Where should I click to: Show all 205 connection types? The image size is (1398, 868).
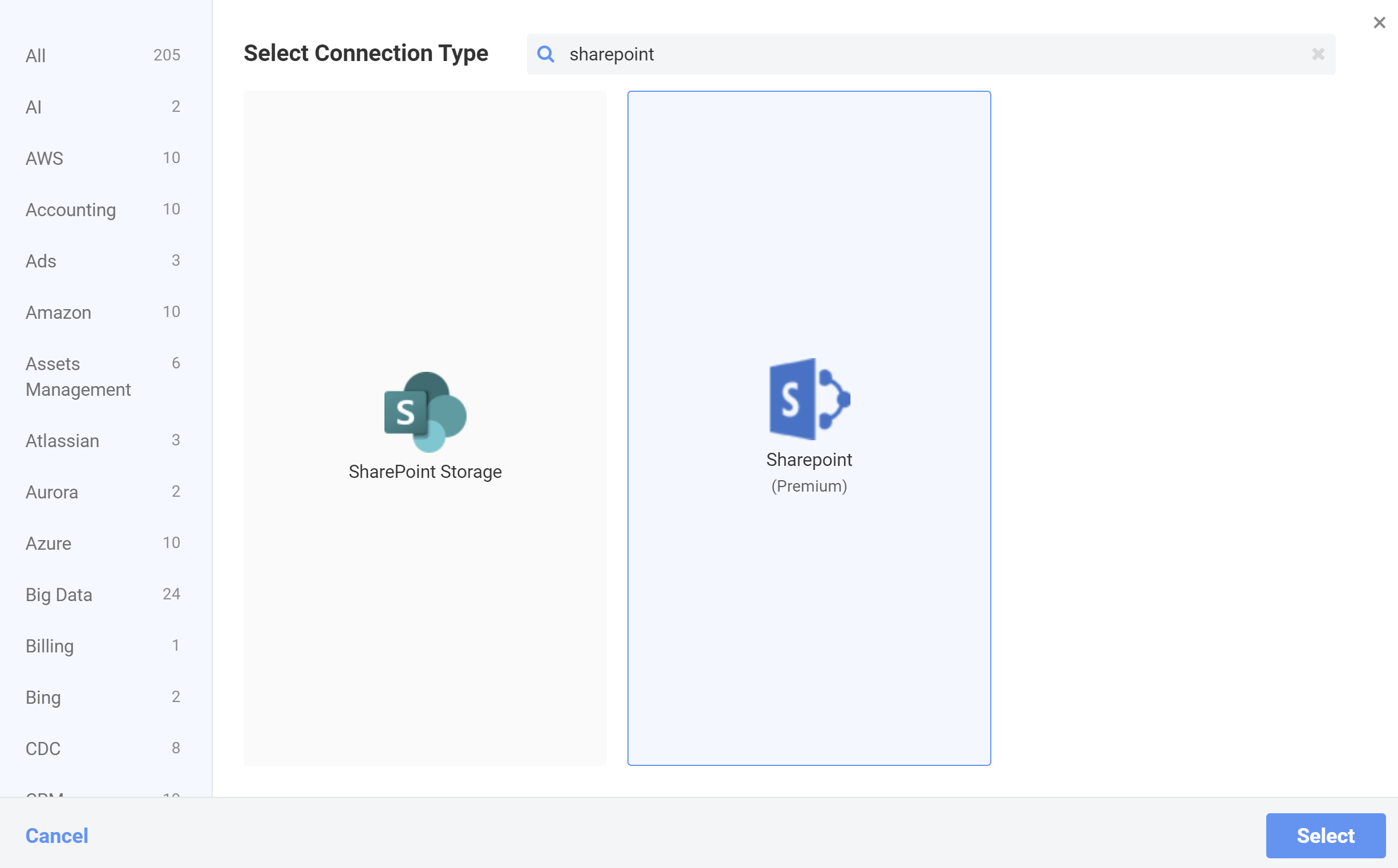point(35,55)
